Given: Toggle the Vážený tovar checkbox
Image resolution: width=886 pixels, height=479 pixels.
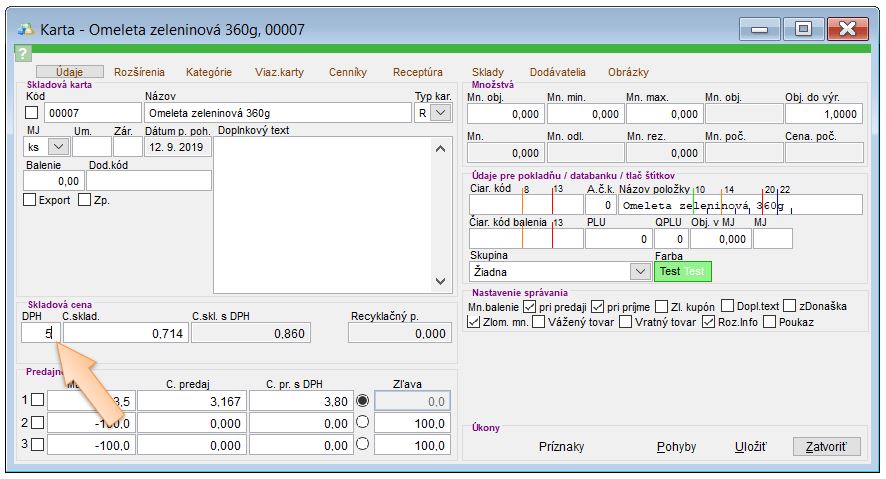Looking at the screenshot, I should click(541, 322).
